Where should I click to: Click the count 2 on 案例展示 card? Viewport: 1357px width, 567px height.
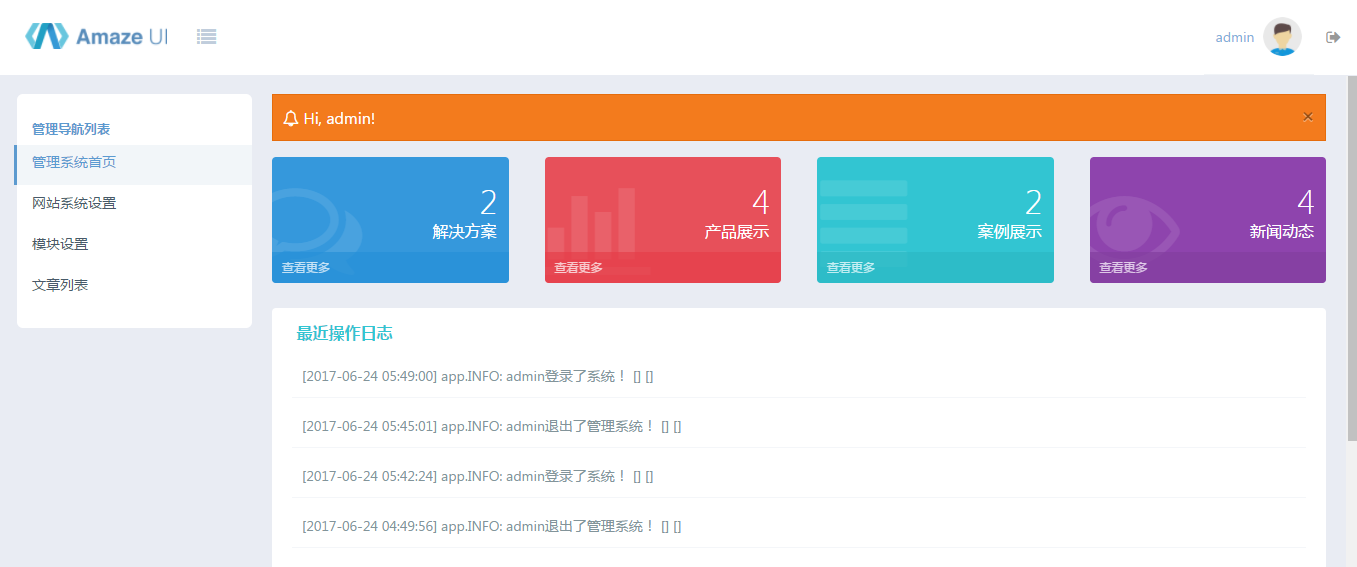1033,203
